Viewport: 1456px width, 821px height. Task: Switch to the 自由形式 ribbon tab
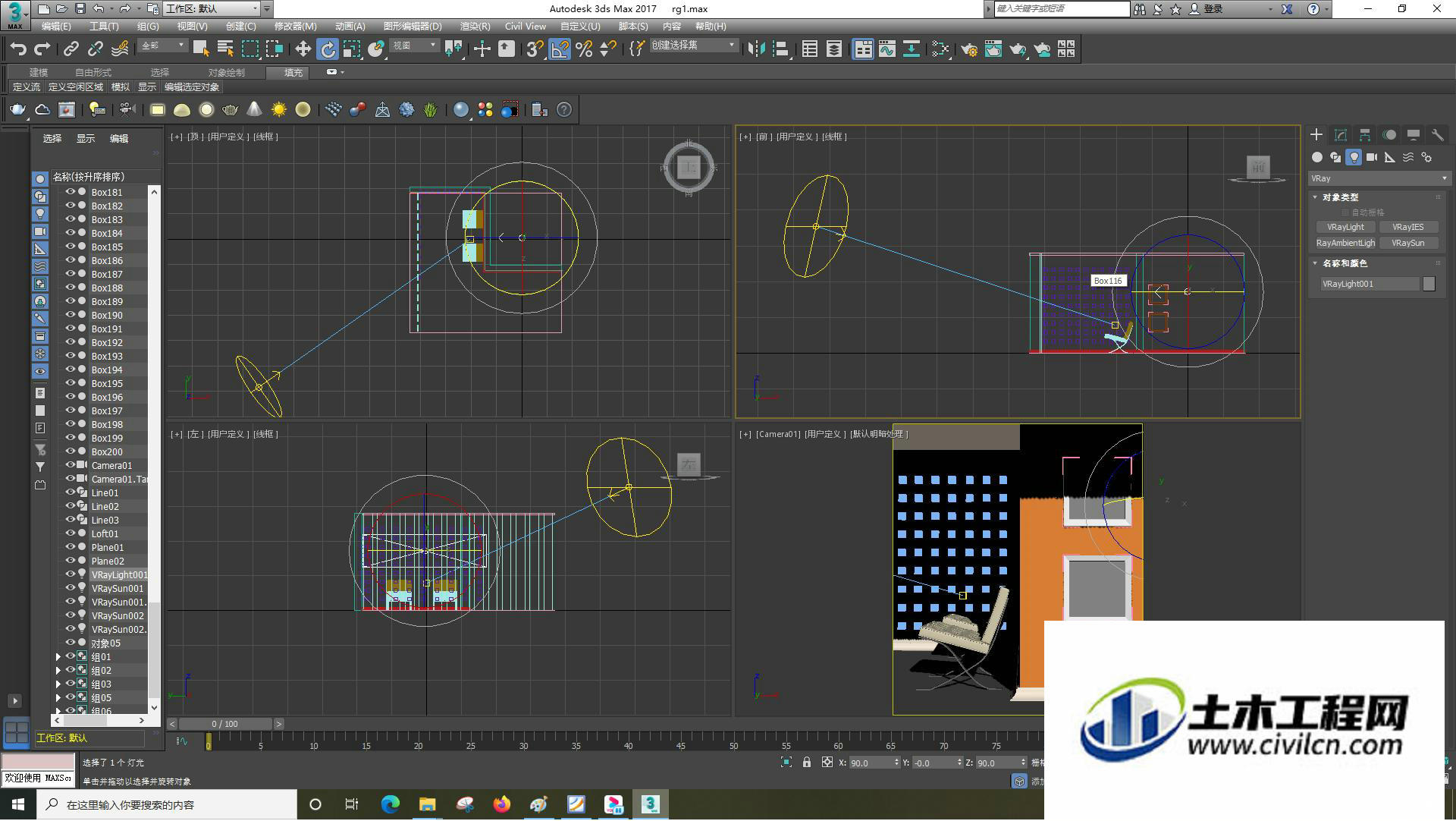tap(93, 73)
